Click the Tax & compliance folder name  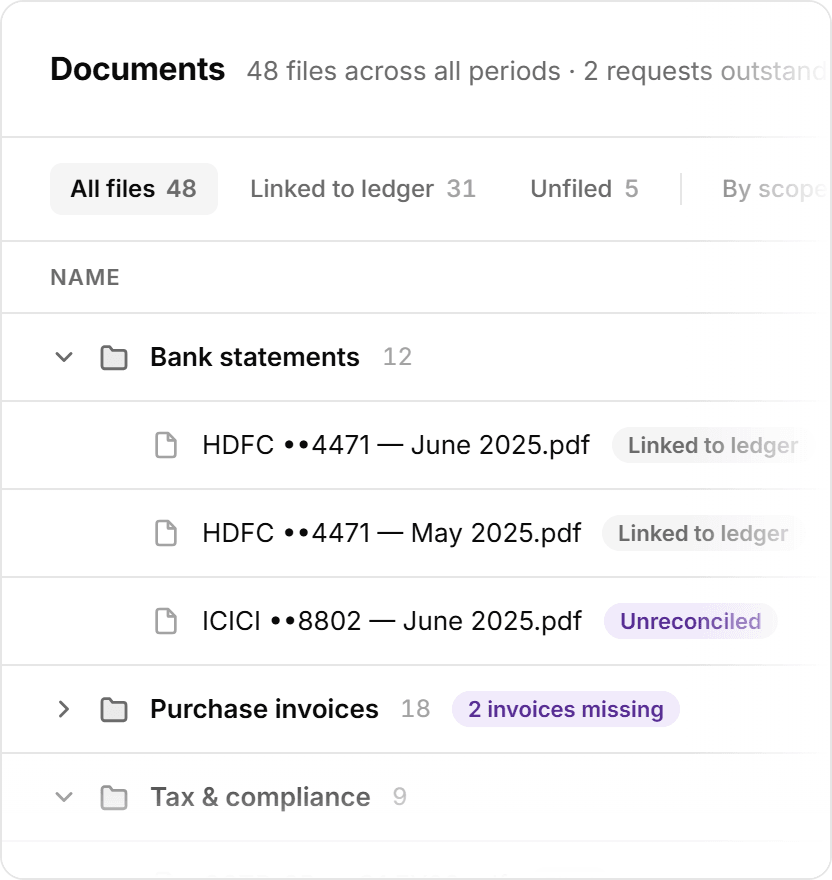pos(260,797)
